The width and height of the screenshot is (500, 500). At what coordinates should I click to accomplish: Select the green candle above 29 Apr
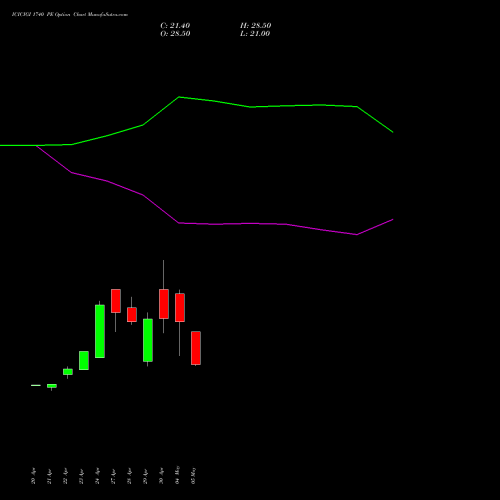tap(148, 340)
